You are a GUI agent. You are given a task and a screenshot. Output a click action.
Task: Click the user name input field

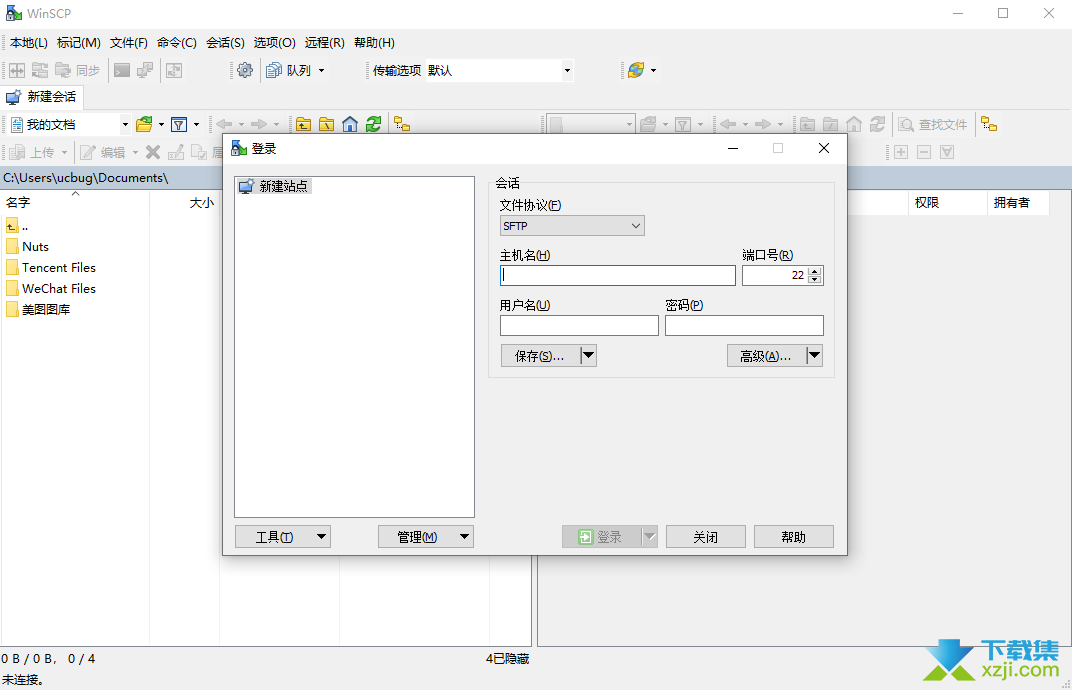pos(579,326)
